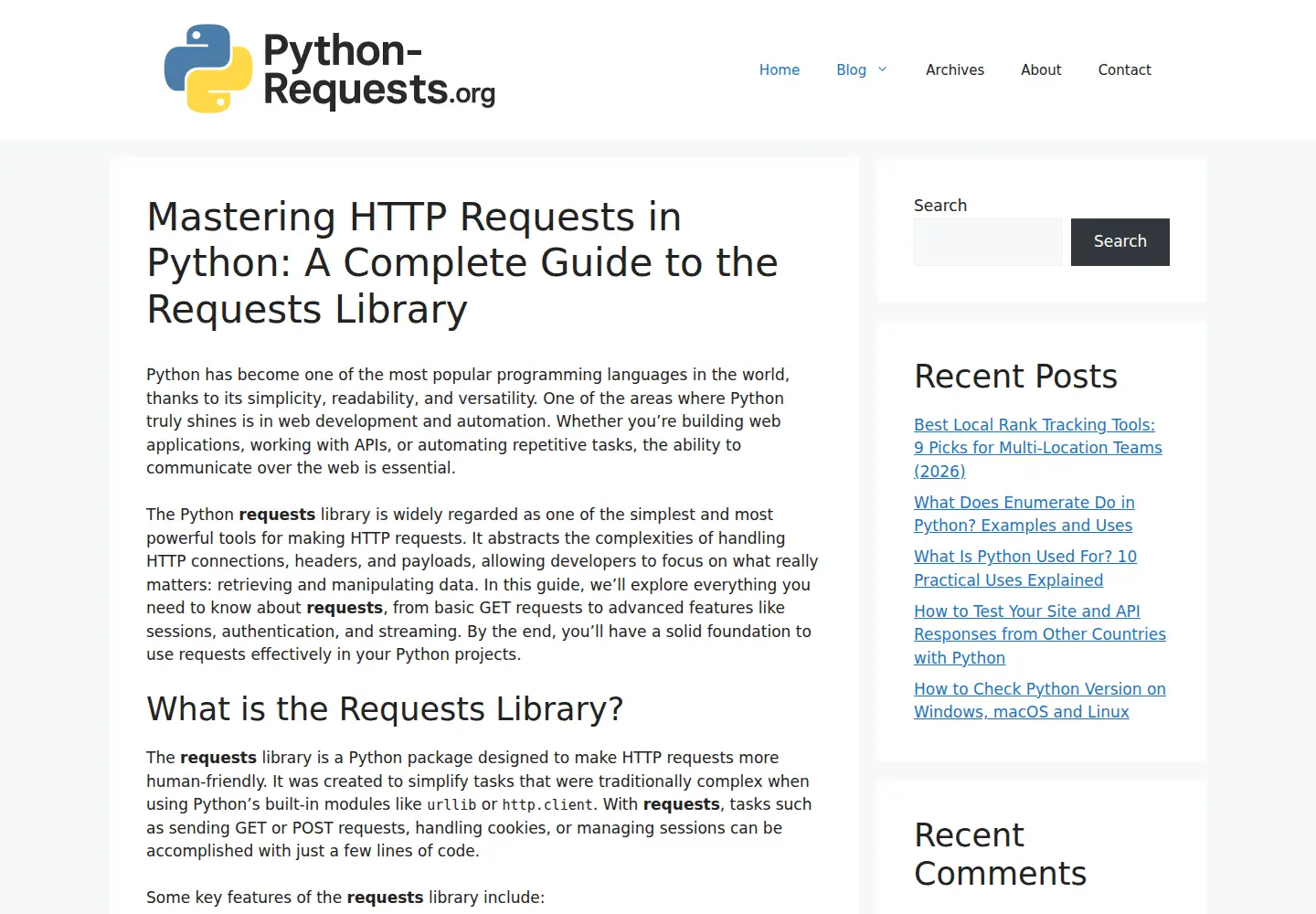Click the Mastering HTTP Requests article title
Screen dimensions: 1316x914
tap(462, 263)
